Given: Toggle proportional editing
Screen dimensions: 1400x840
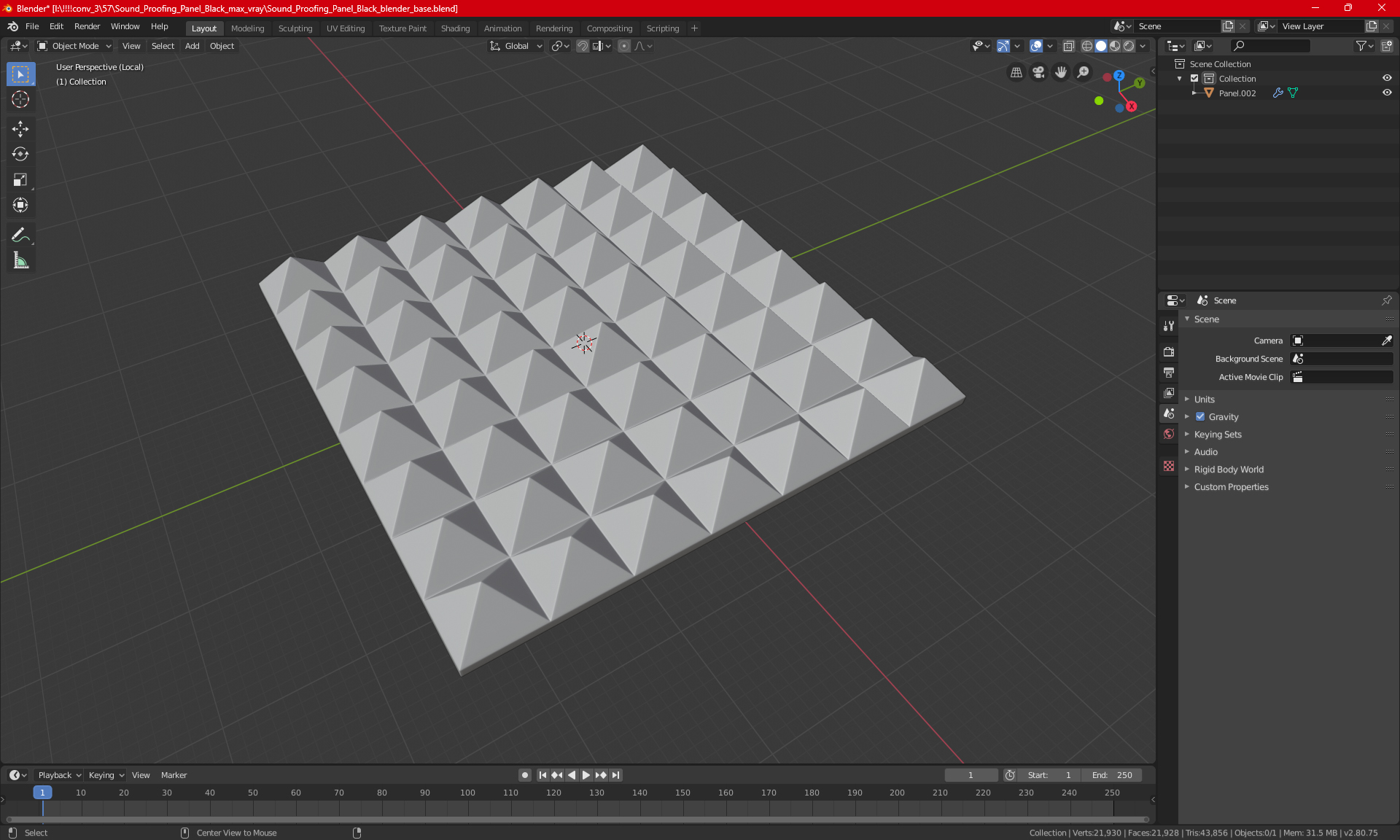Looking at the screenshot, I should (x=624, y=46).
